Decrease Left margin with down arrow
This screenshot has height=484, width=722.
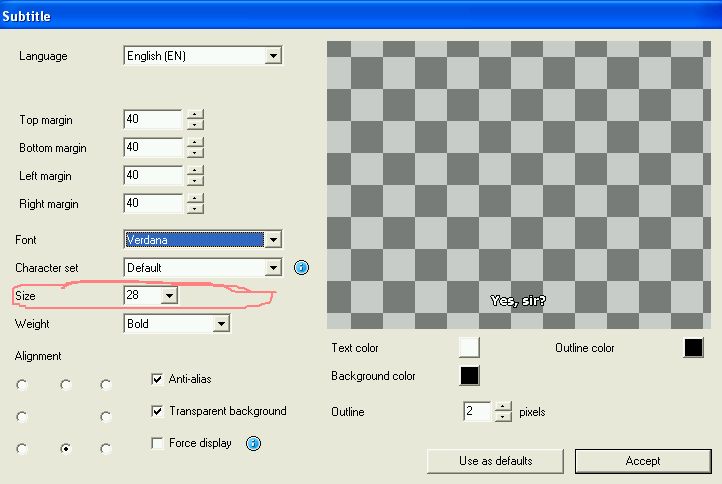[195, 181]
